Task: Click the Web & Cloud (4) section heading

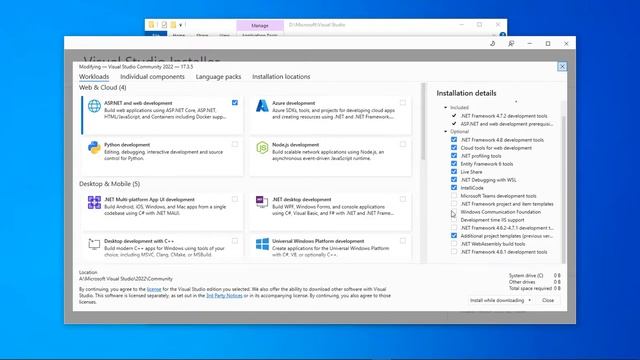Action: (x=102, y=88)
